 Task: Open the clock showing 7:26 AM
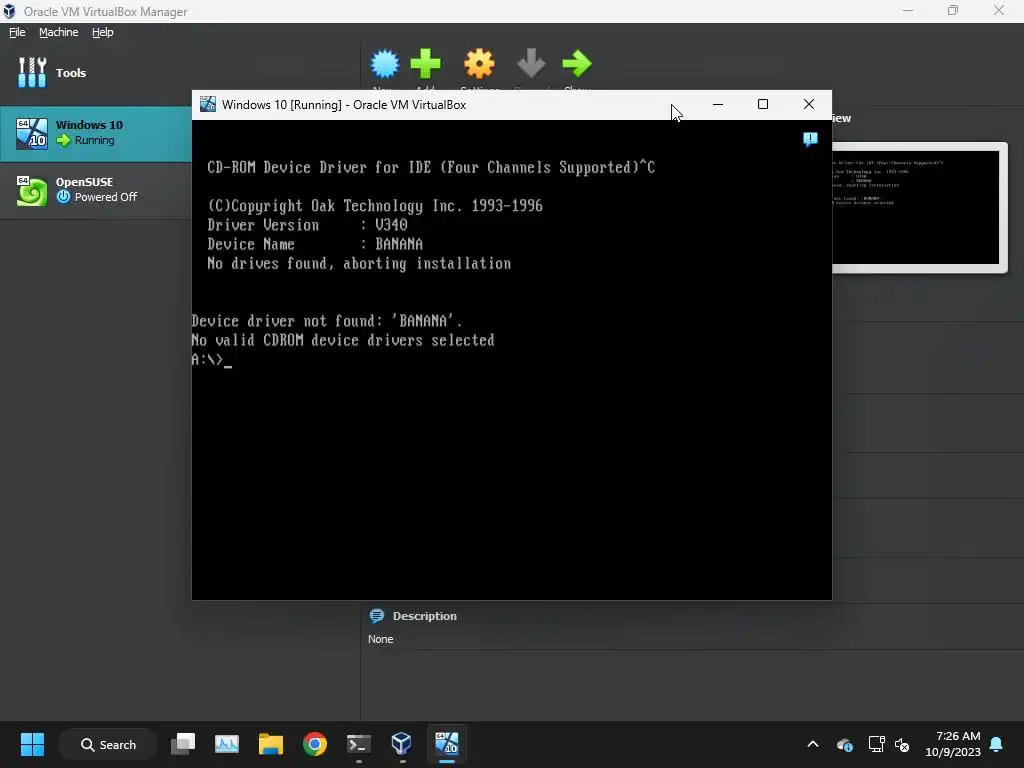point(953,744)
